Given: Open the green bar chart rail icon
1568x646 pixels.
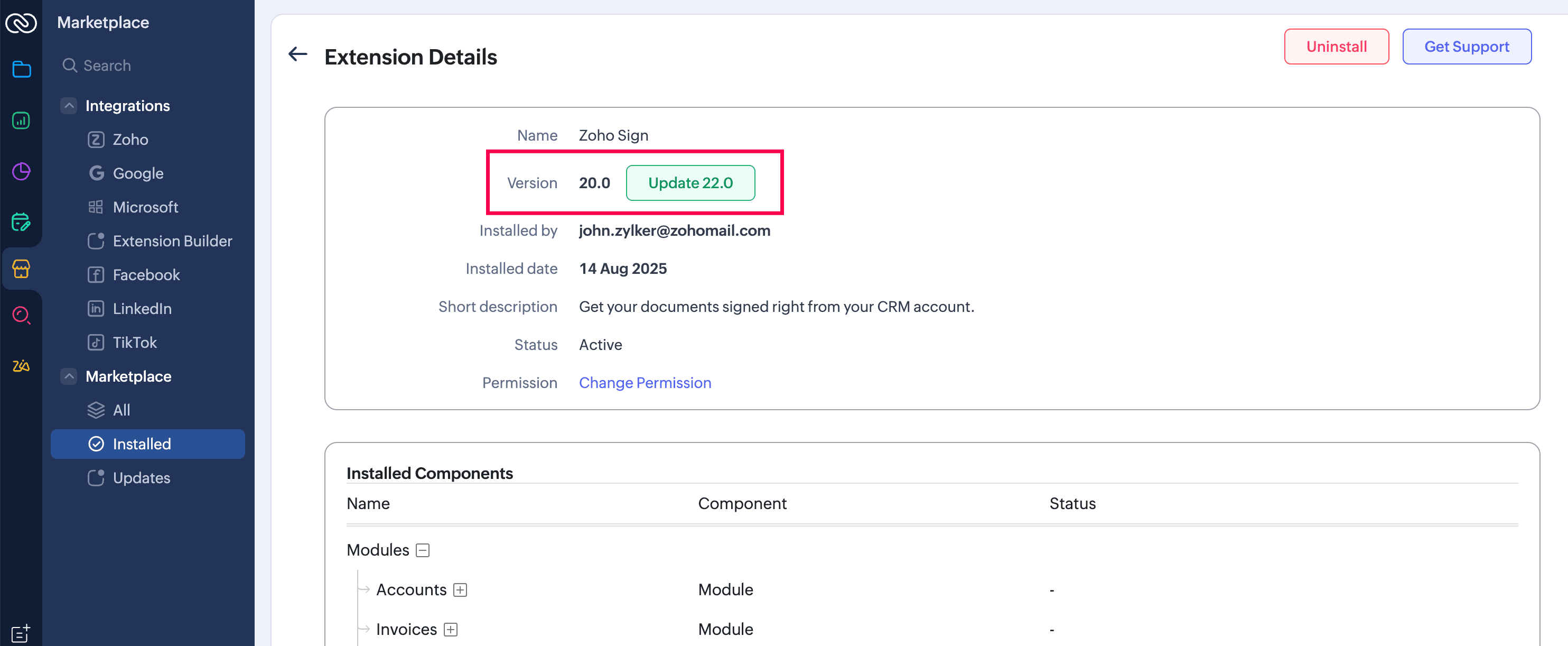Looking at the screenshot, I should click(21, 121).
